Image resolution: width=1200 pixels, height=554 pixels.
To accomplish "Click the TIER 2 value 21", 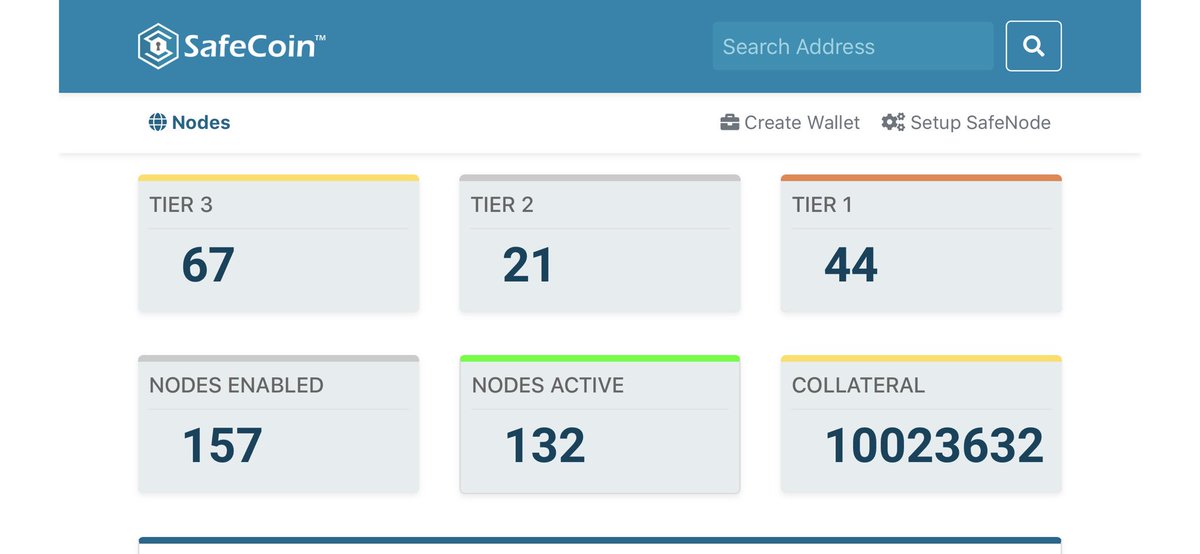I will [x=528, y=265].
